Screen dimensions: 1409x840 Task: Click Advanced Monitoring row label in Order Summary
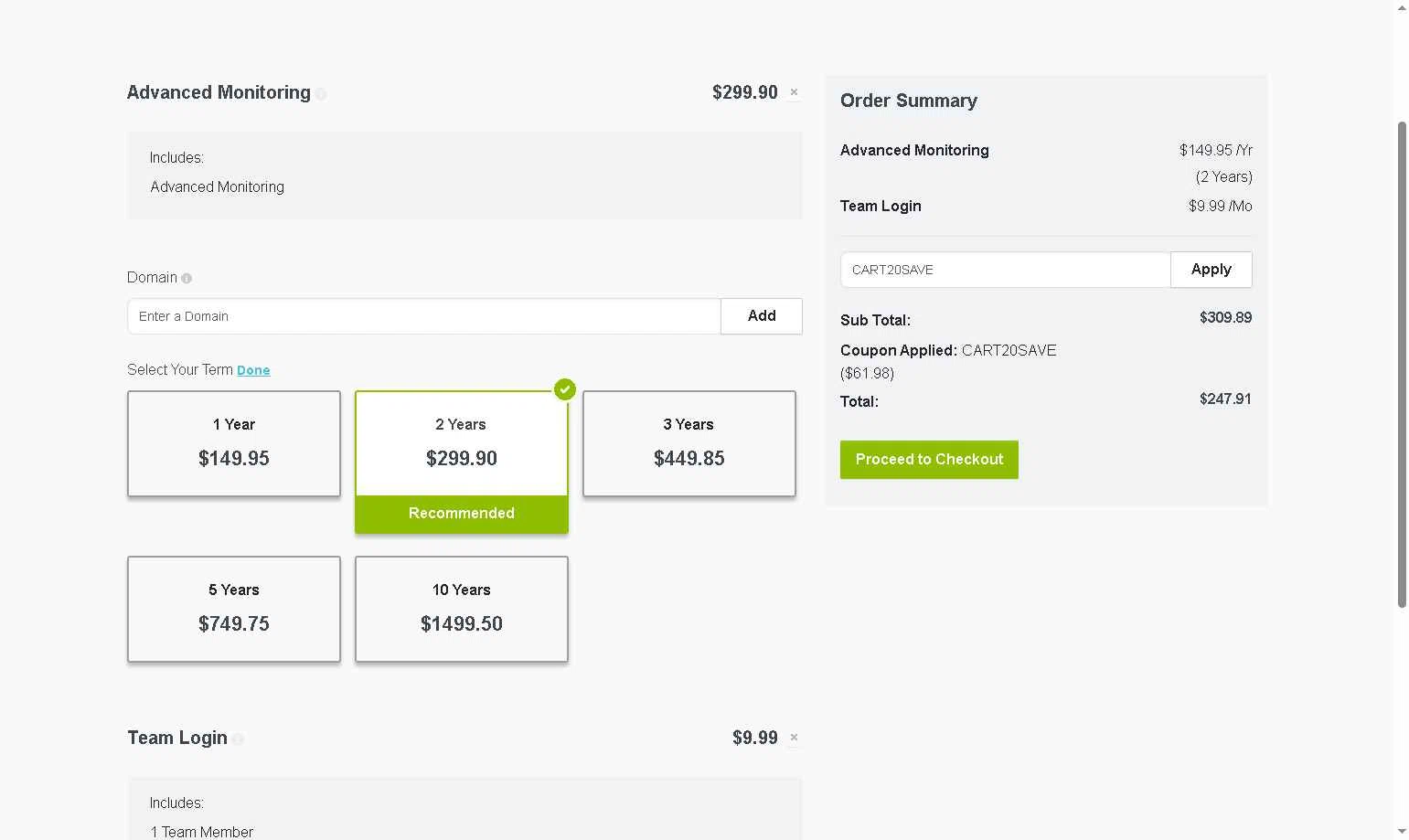[x=914, y=150]
